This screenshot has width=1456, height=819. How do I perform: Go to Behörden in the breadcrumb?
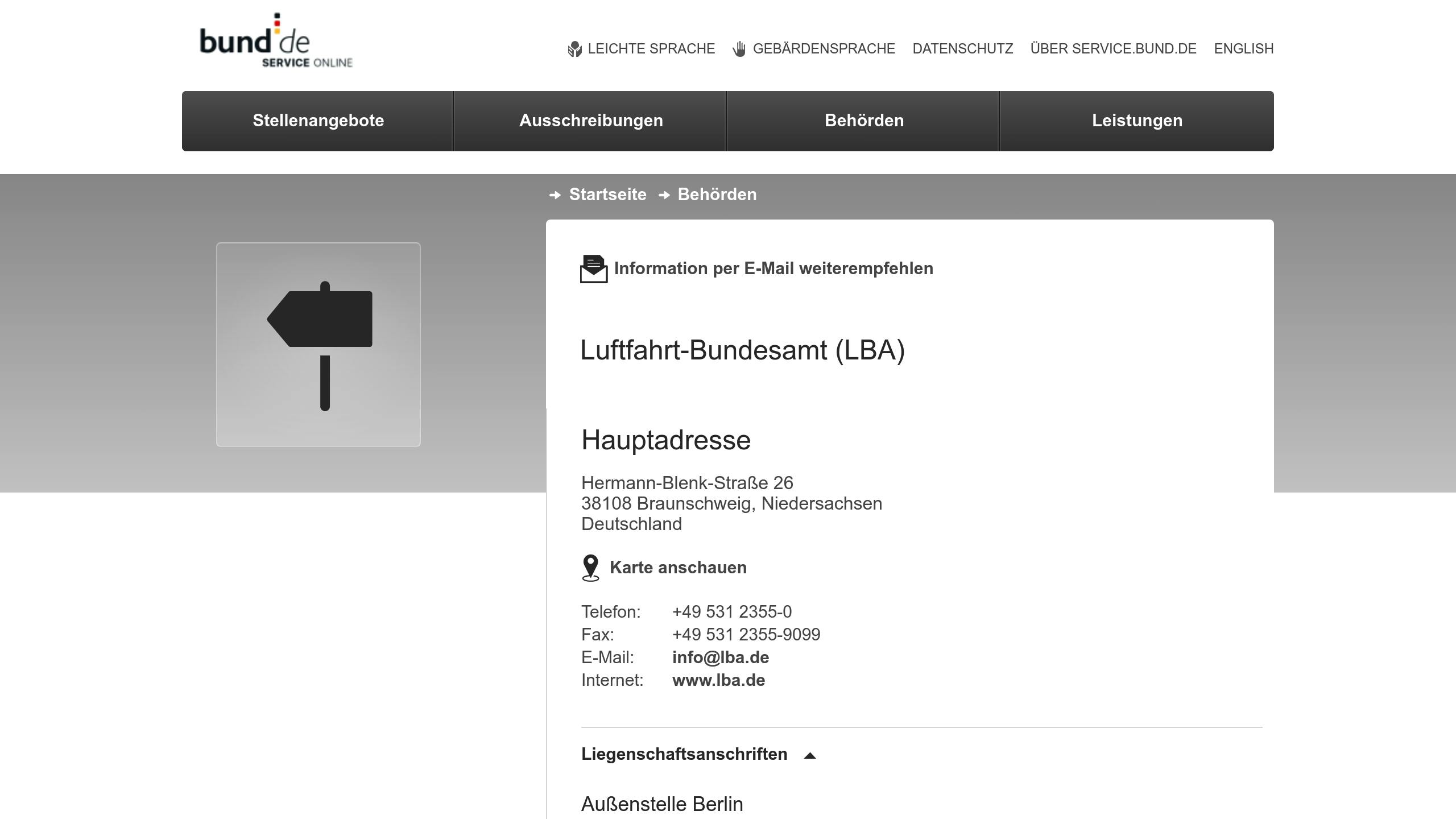[x=717, y=195]
